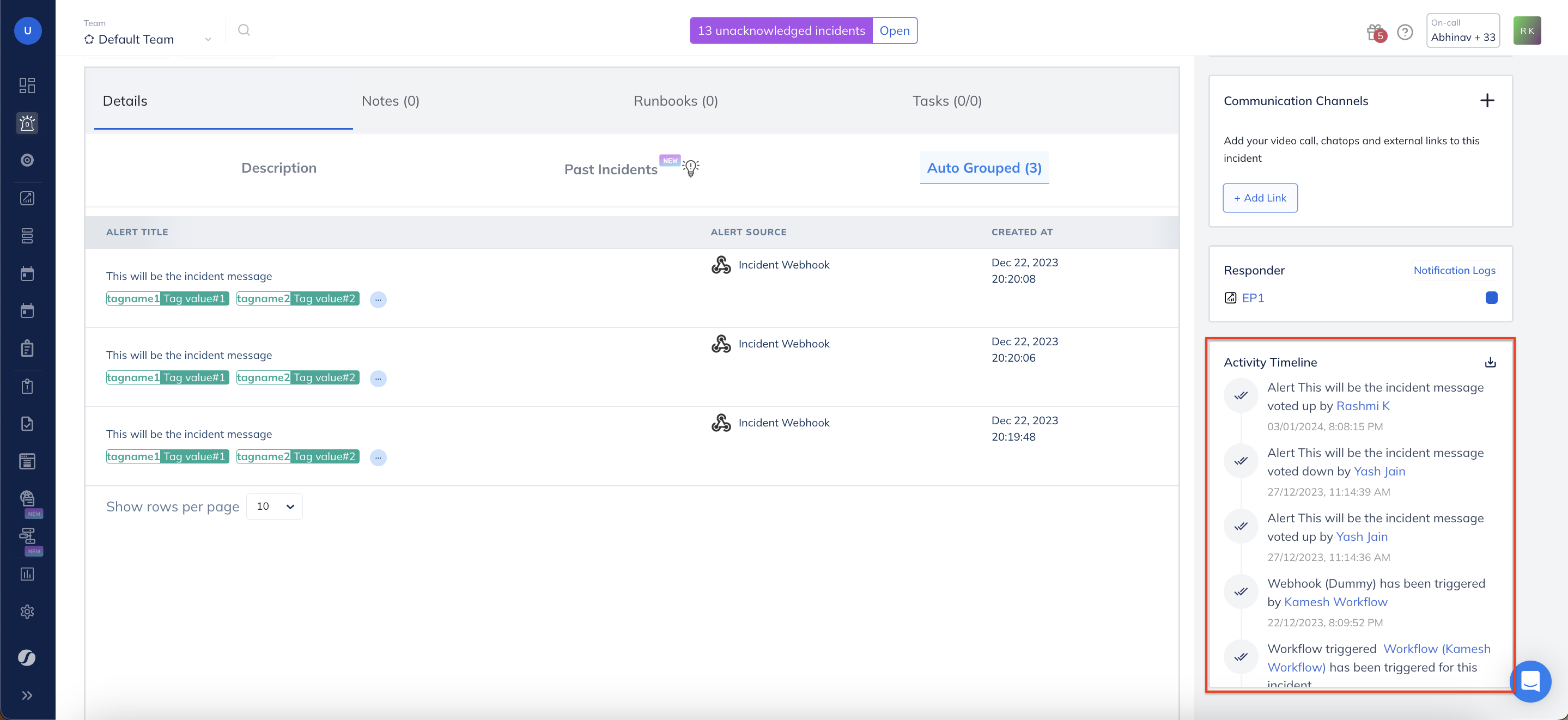Click the search magnifier icon
The height and width of the screenshot is (720, 1568).
click(x=244, y=30)
